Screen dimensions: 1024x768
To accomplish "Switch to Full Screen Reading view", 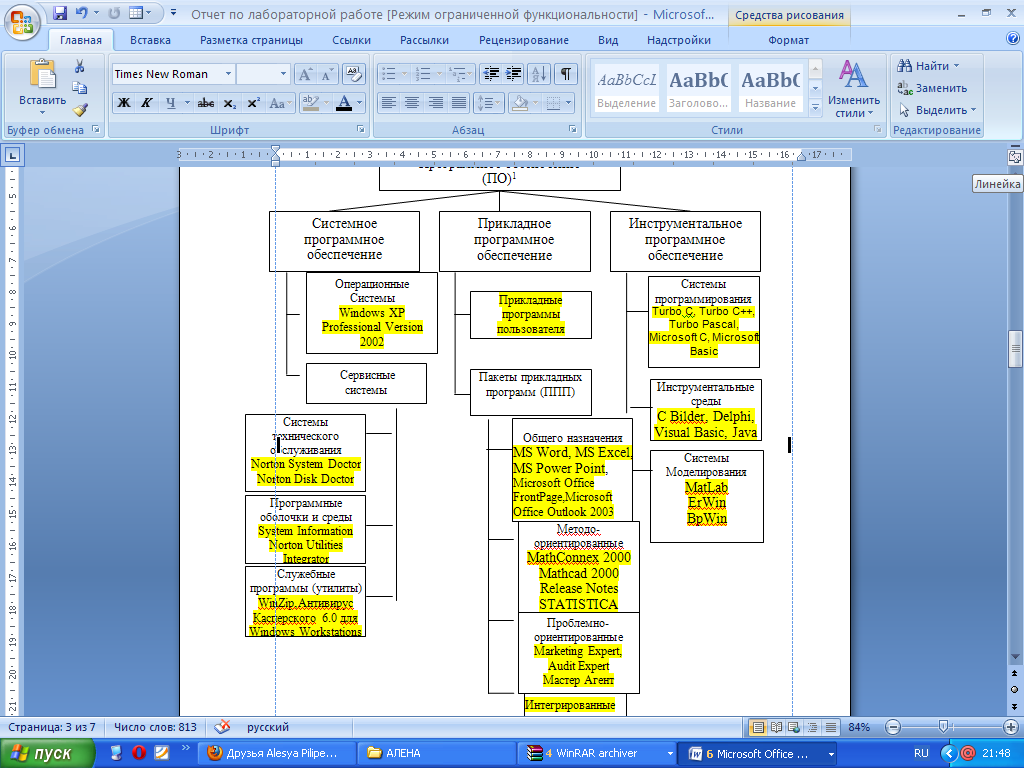I will coord(776,727).
